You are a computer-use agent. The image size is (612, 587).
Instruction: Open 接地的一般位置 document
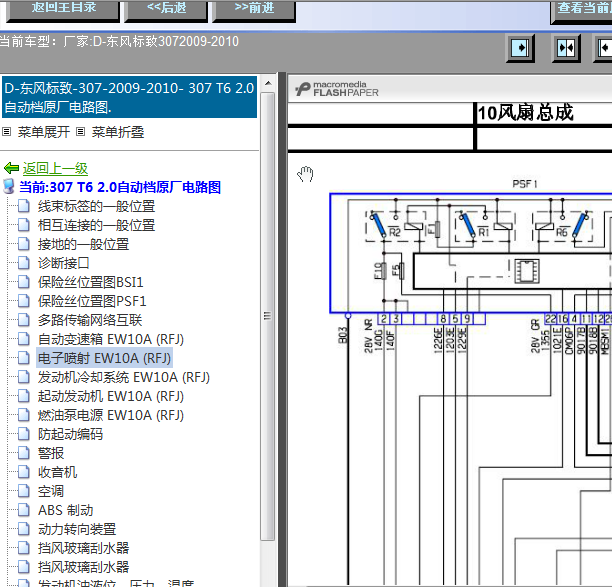[83, 244]
